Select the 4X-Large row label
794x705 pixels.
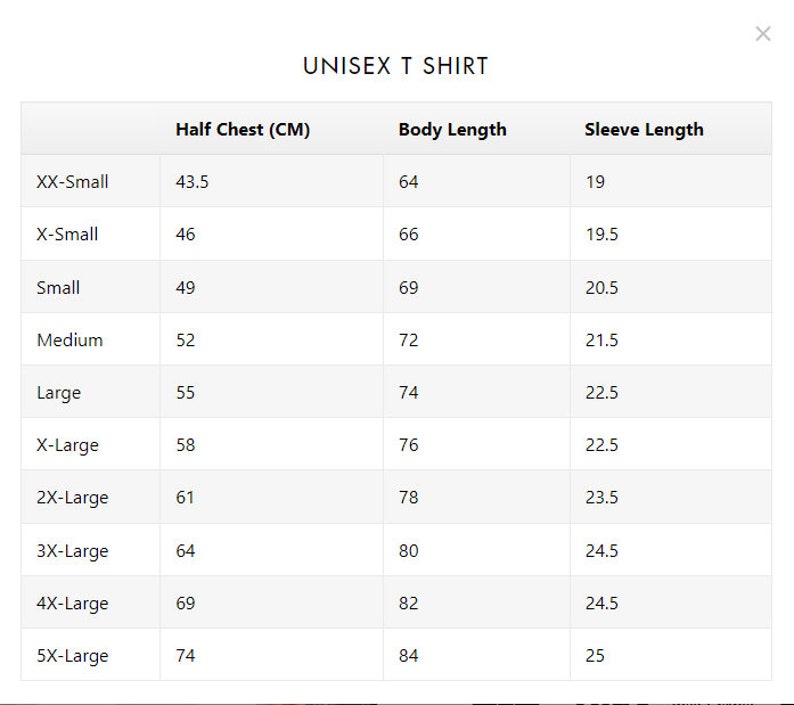(x=72, y=604)
